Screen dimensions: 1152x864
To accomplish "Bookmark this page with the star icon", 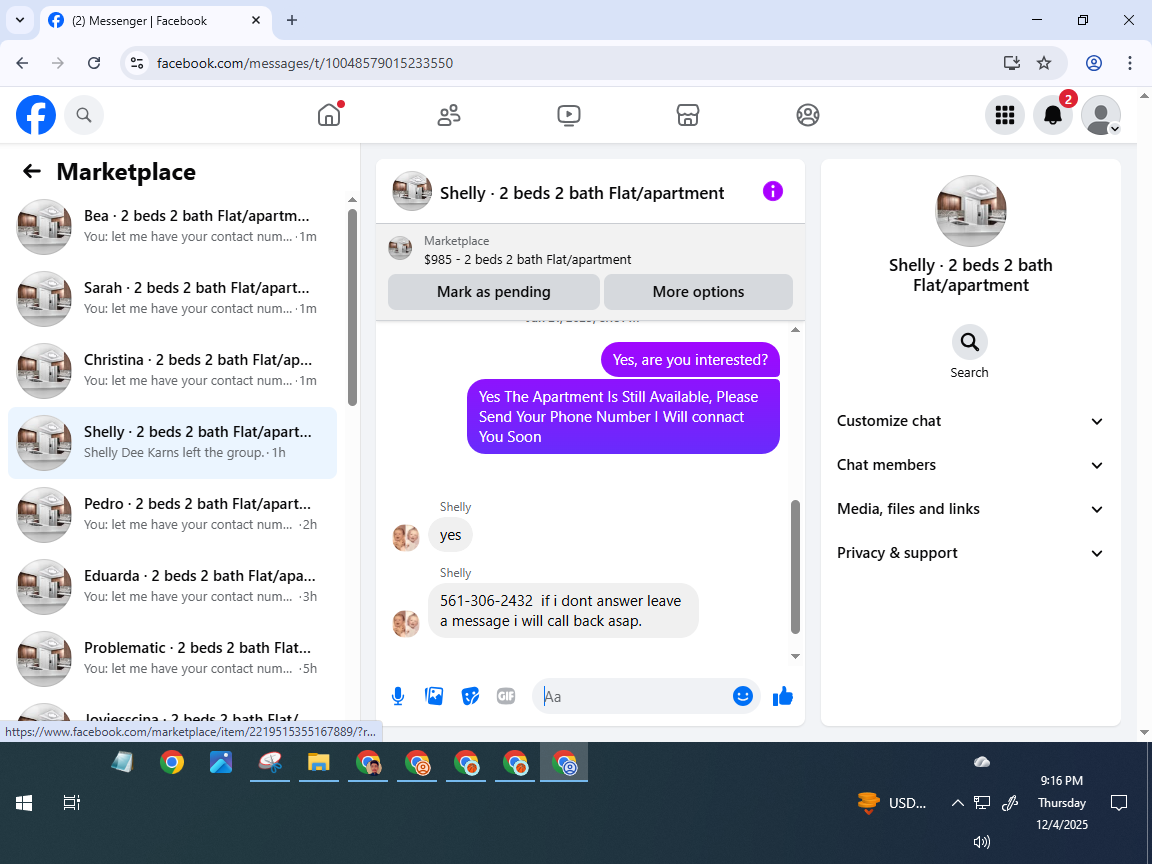I will click(1044, 63).
